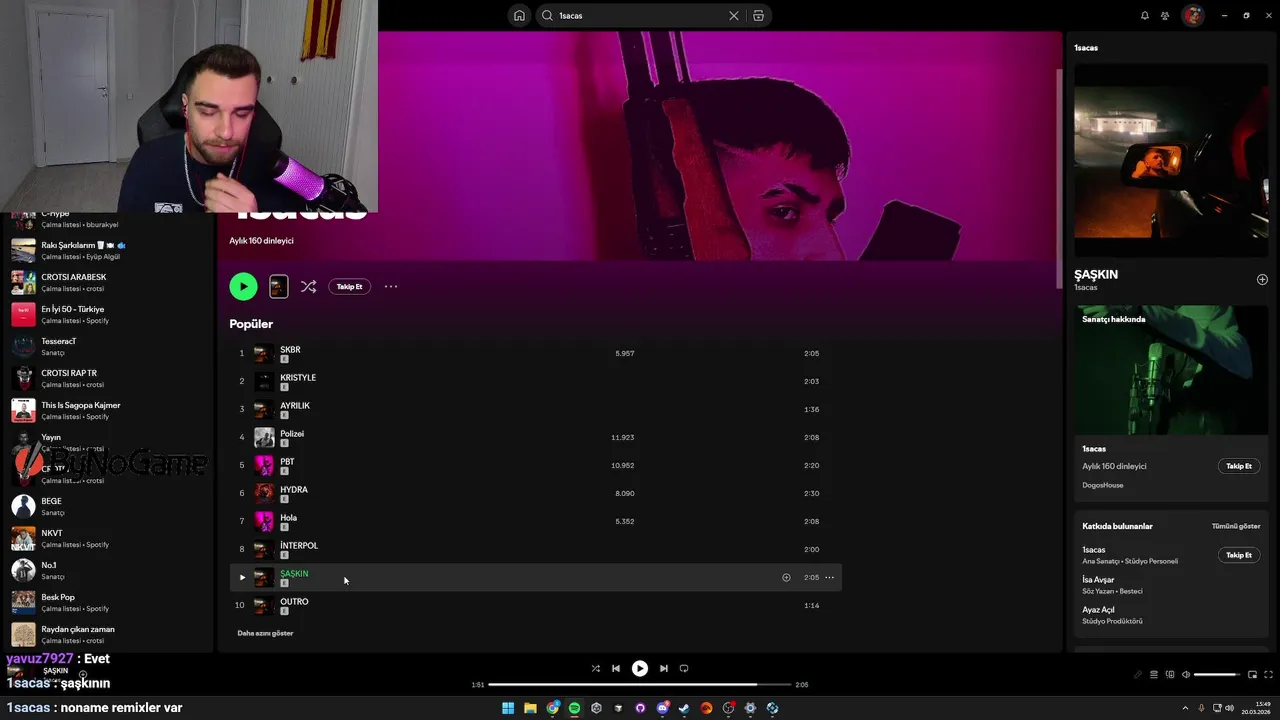Select the PBT track
This screenshot has width=1280, height=720.
click(535, 465)
